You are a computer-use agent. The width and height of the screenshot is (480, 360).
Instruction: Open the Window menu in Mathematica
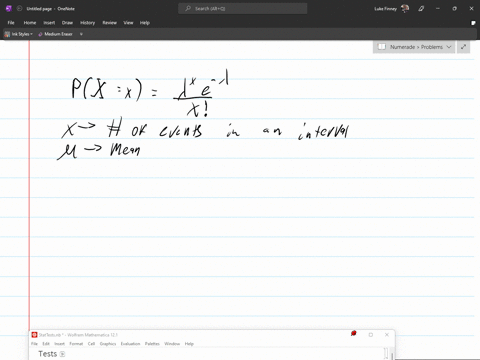172,344
